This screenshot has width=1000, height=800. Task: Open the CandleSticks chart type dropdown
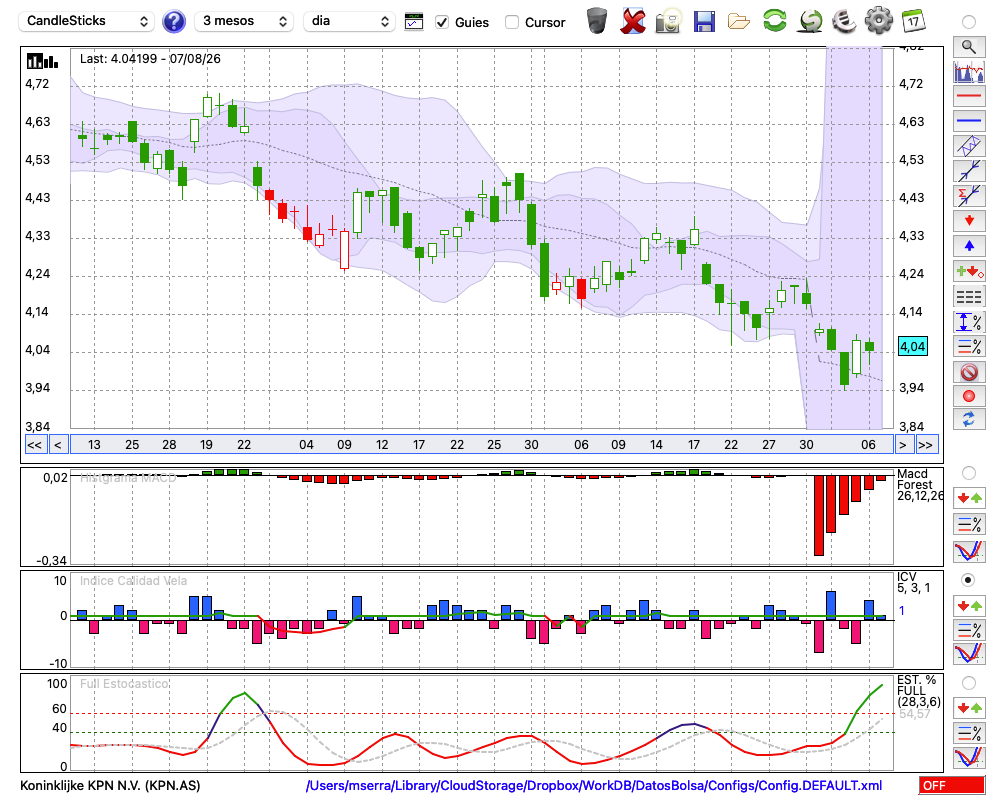pos(87,21)
